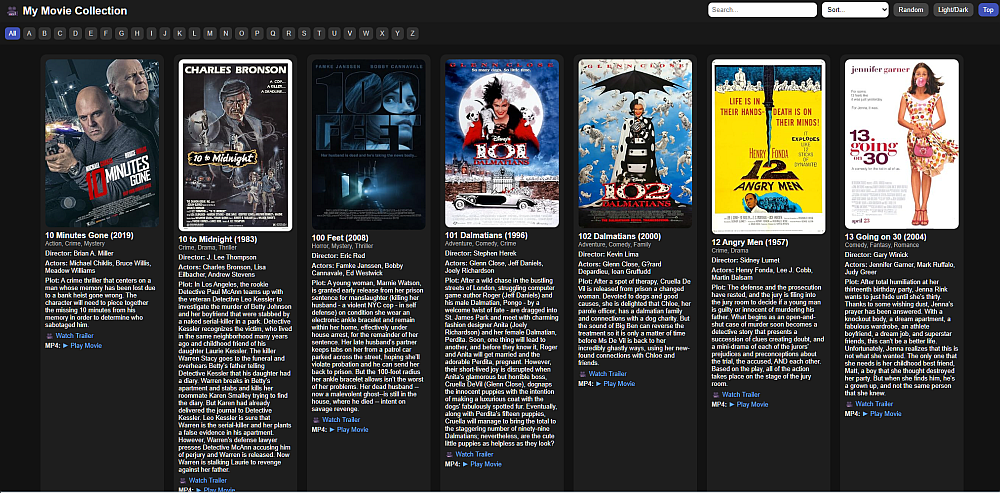Click the 101 Dalmatians poster
Screen dimensions: 1000x493
coord(502,143)
